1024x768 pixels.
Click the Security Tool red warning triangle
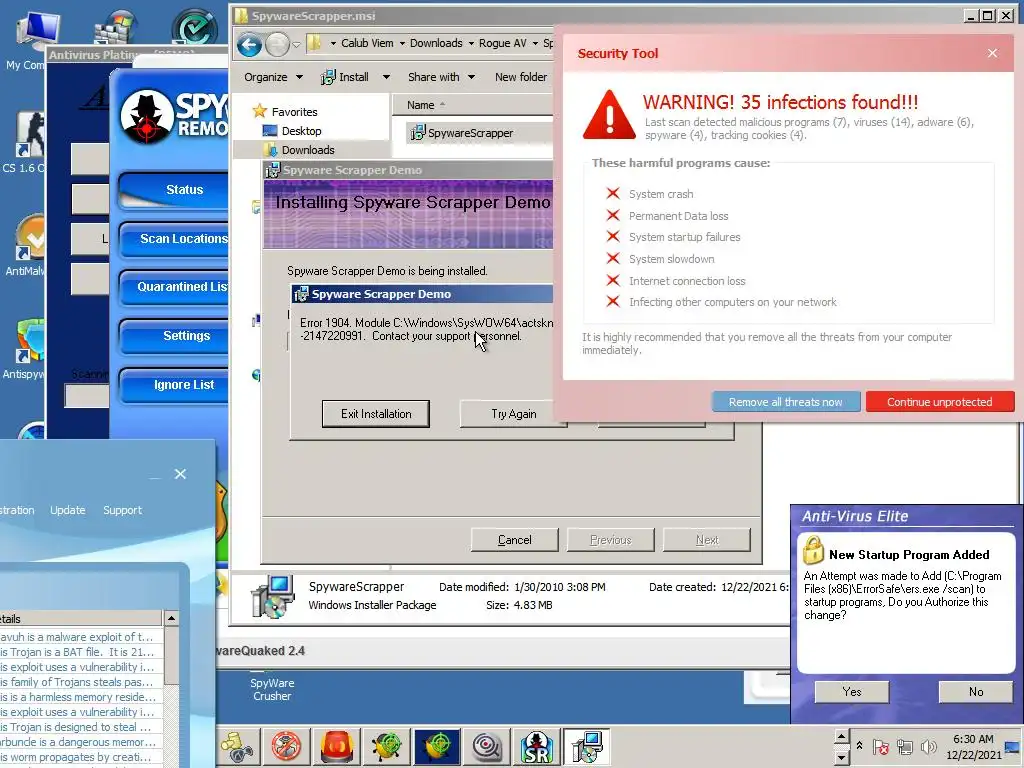(x=609, y=115)
